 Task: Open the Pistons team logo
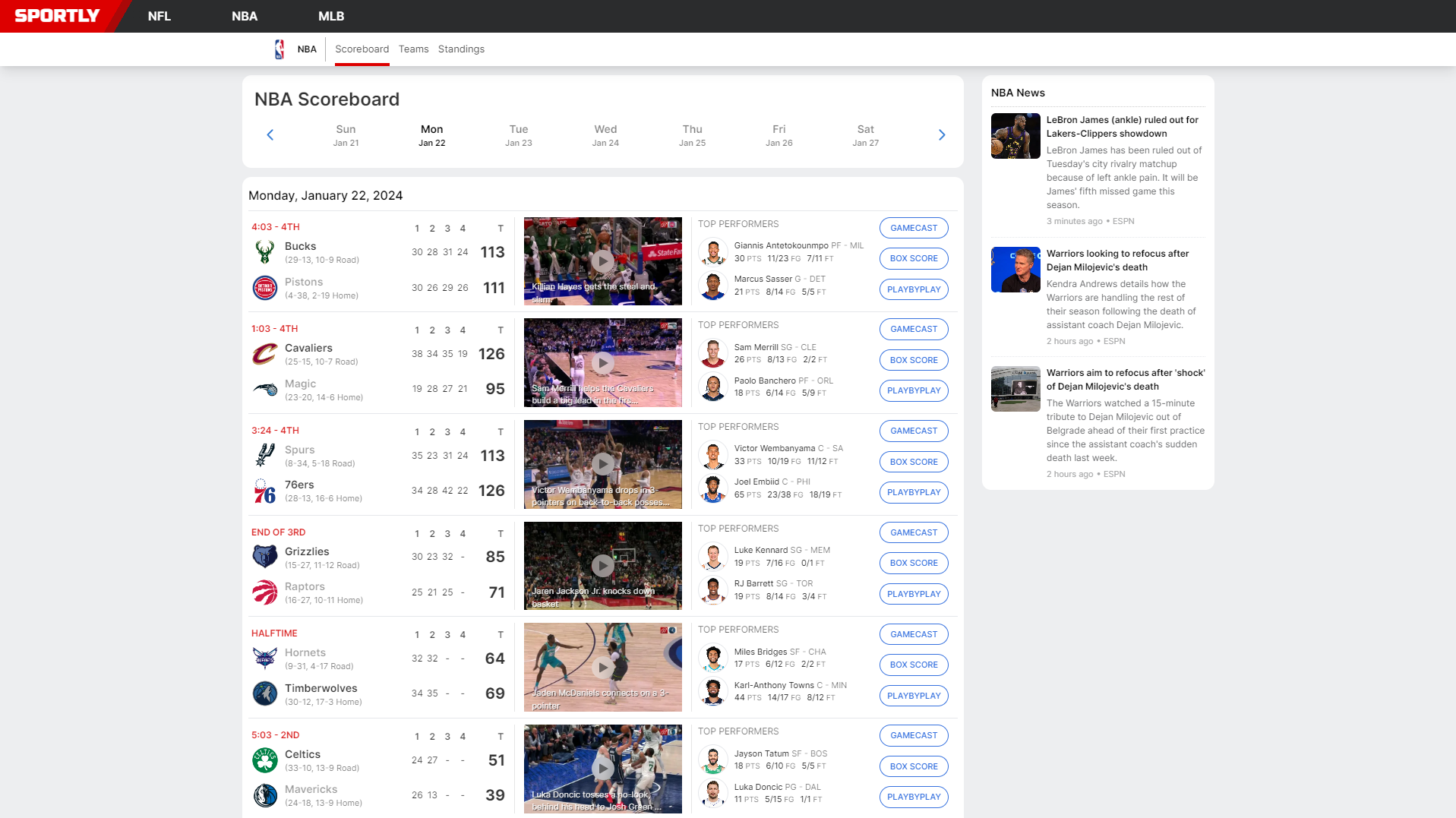(265, 288)
